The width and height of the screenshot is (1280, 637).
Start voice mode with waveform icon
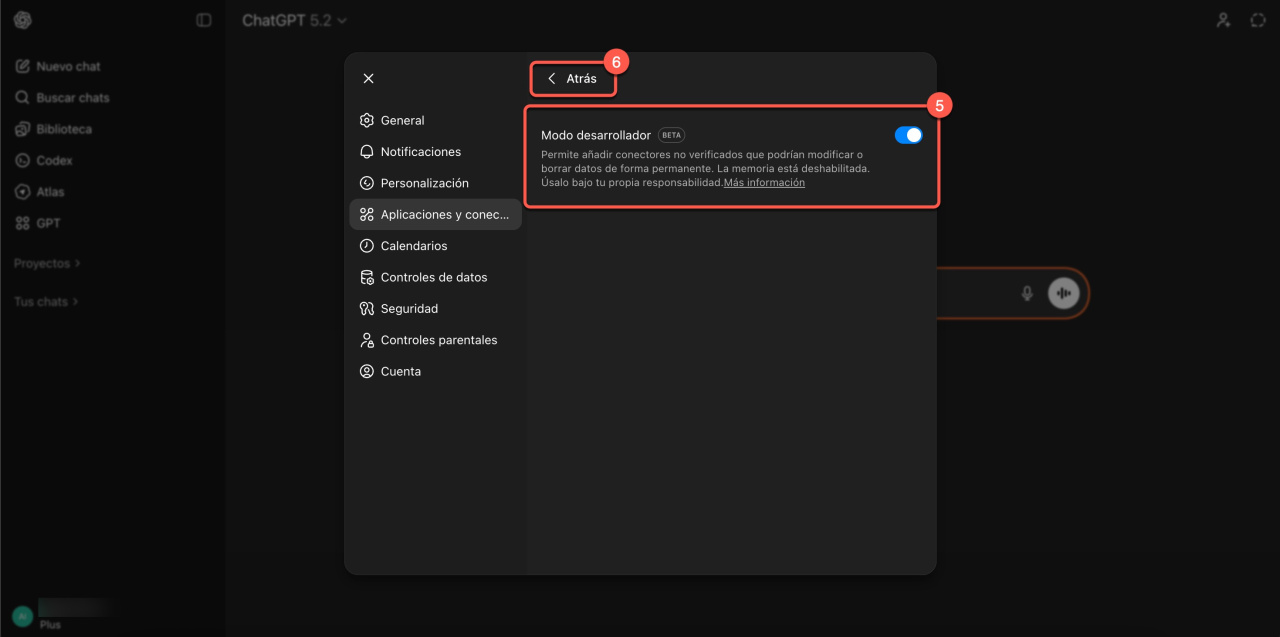point(1063,293)
